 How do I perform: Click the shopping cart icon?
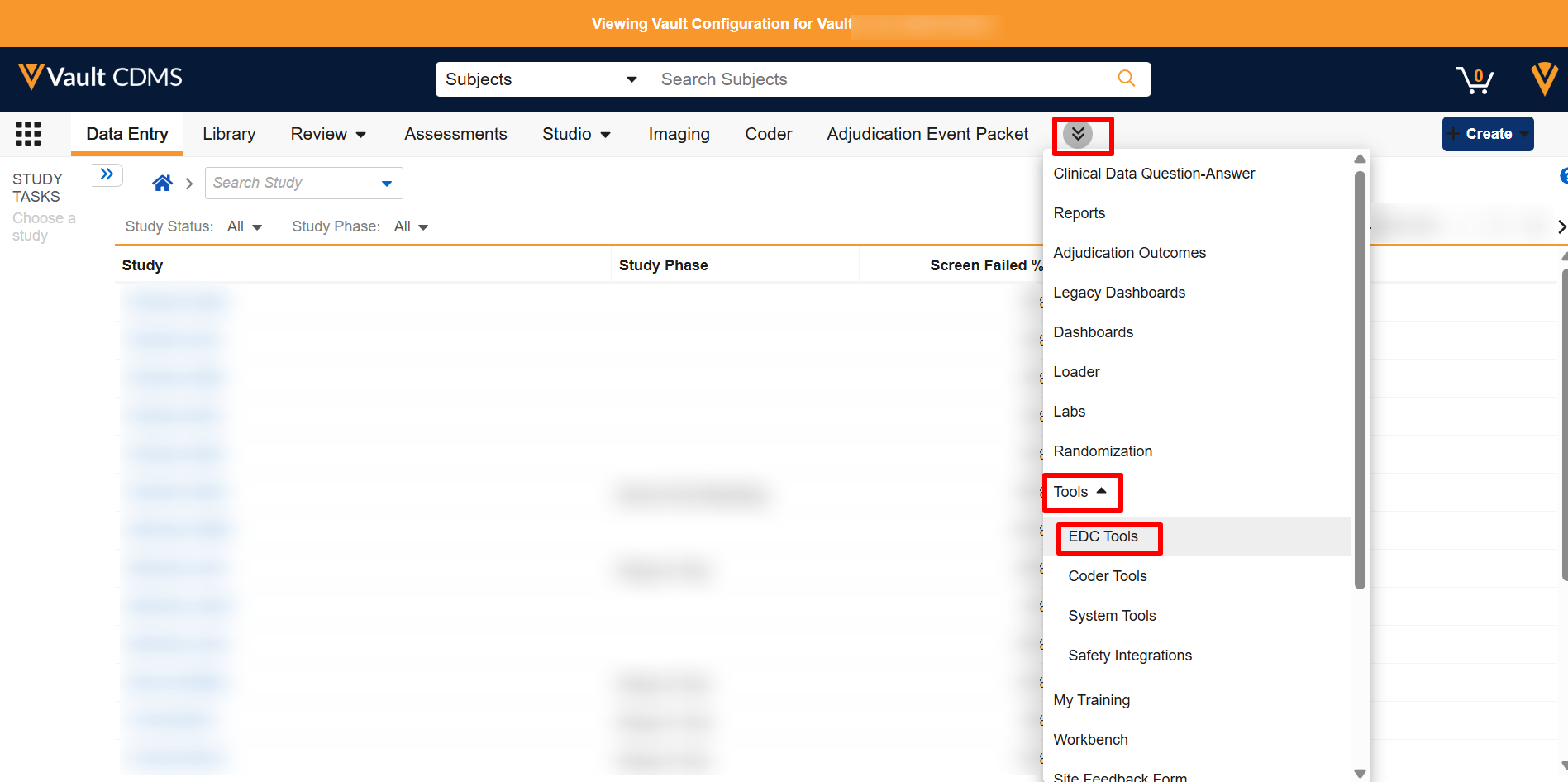1474,80
